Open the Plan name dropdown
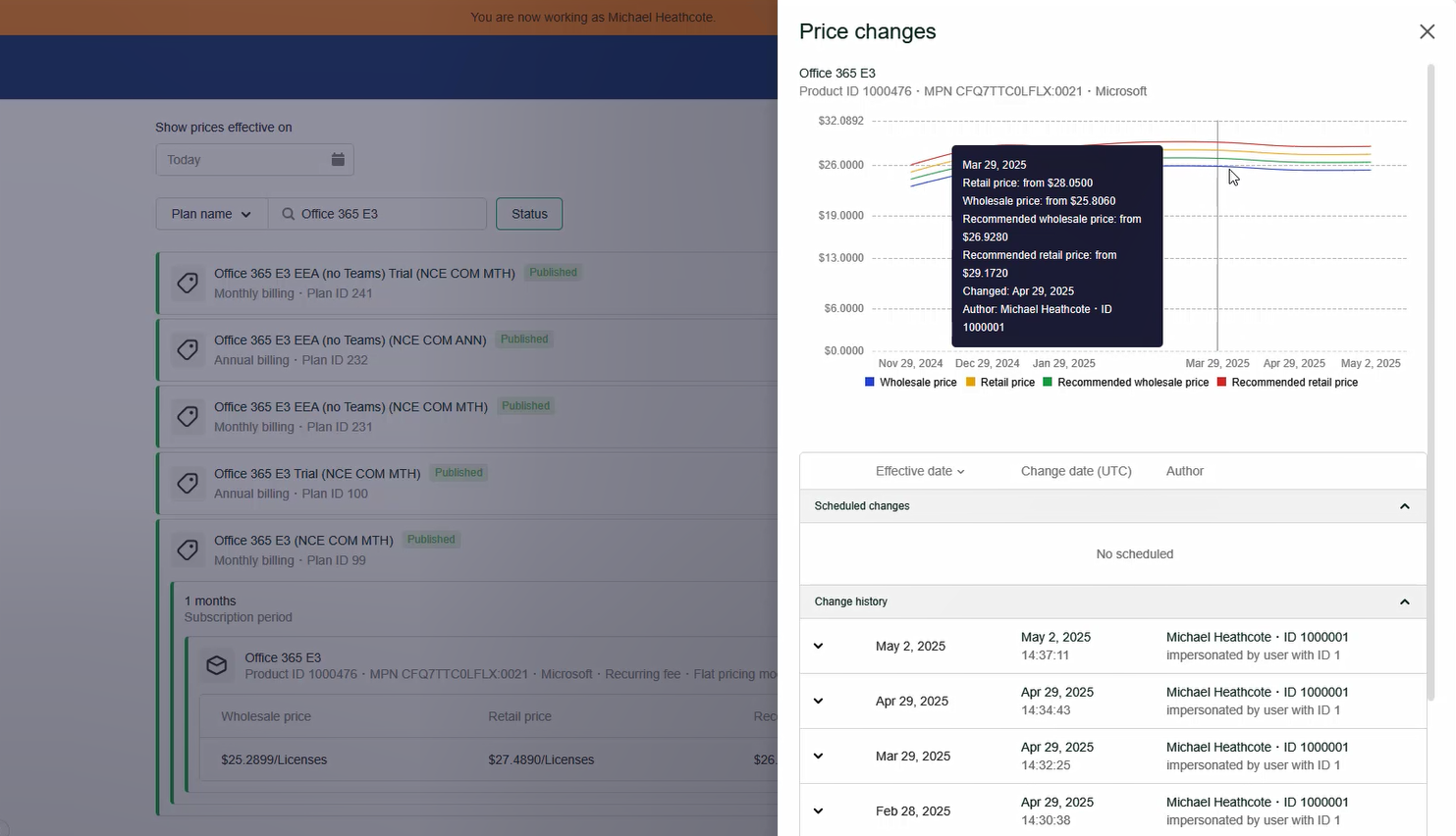Screen dimensions: 1456x836 [x=211, y=214]
